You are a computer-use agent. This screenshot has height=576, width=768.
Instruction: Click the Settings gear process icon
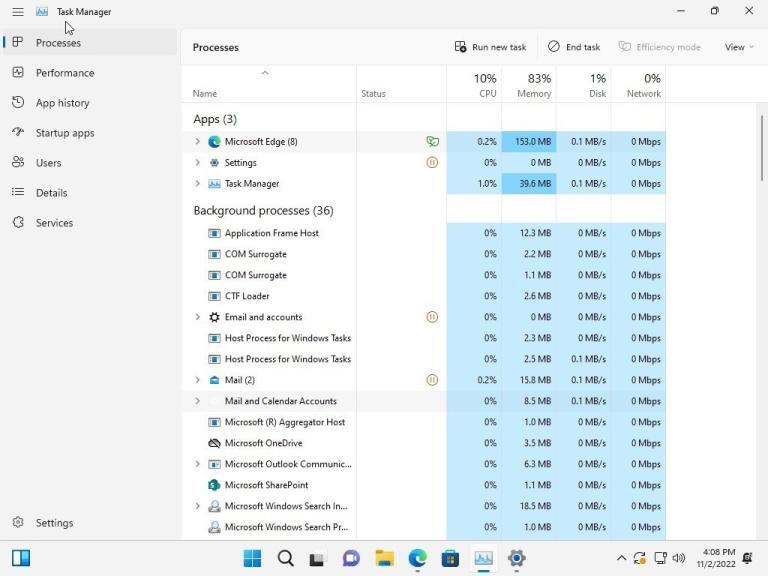point(214,163)
